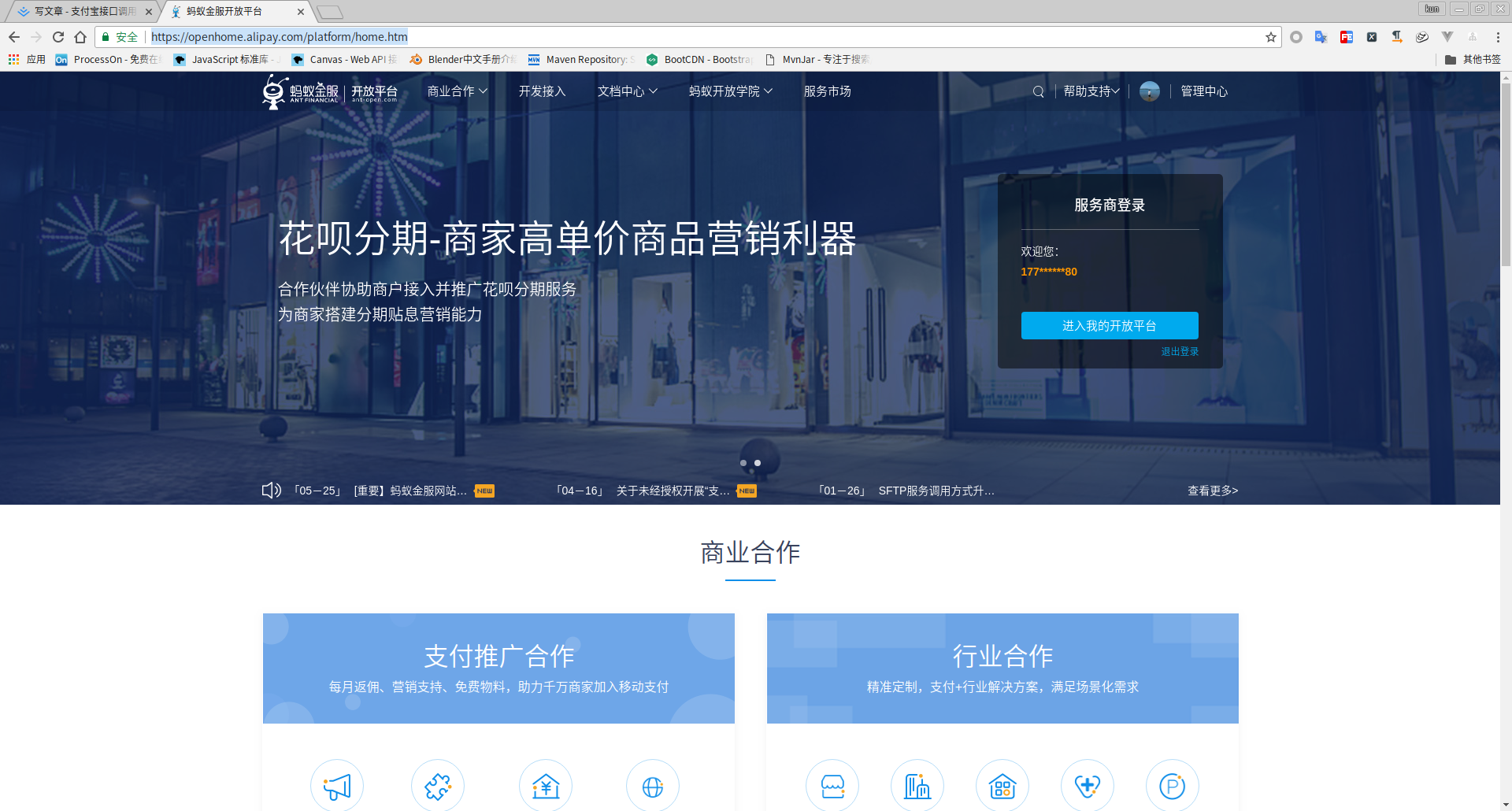
Task: Open the 支付推广合作 card banner
Action: pos(498,668)
